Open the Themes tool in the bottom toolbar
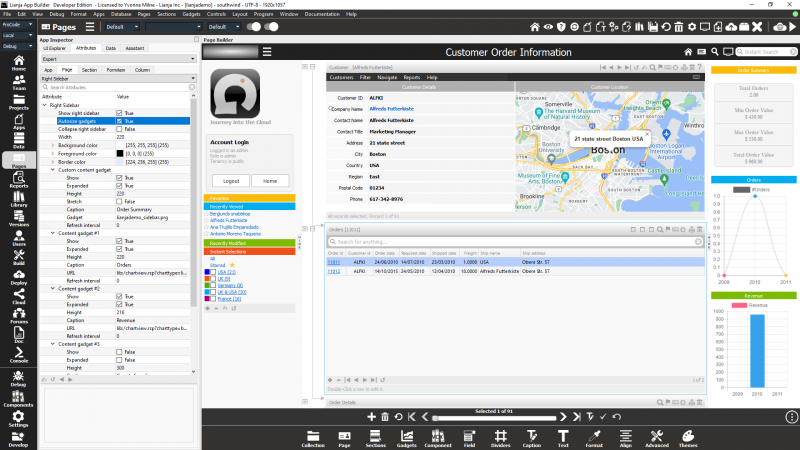 click(686, 437)
